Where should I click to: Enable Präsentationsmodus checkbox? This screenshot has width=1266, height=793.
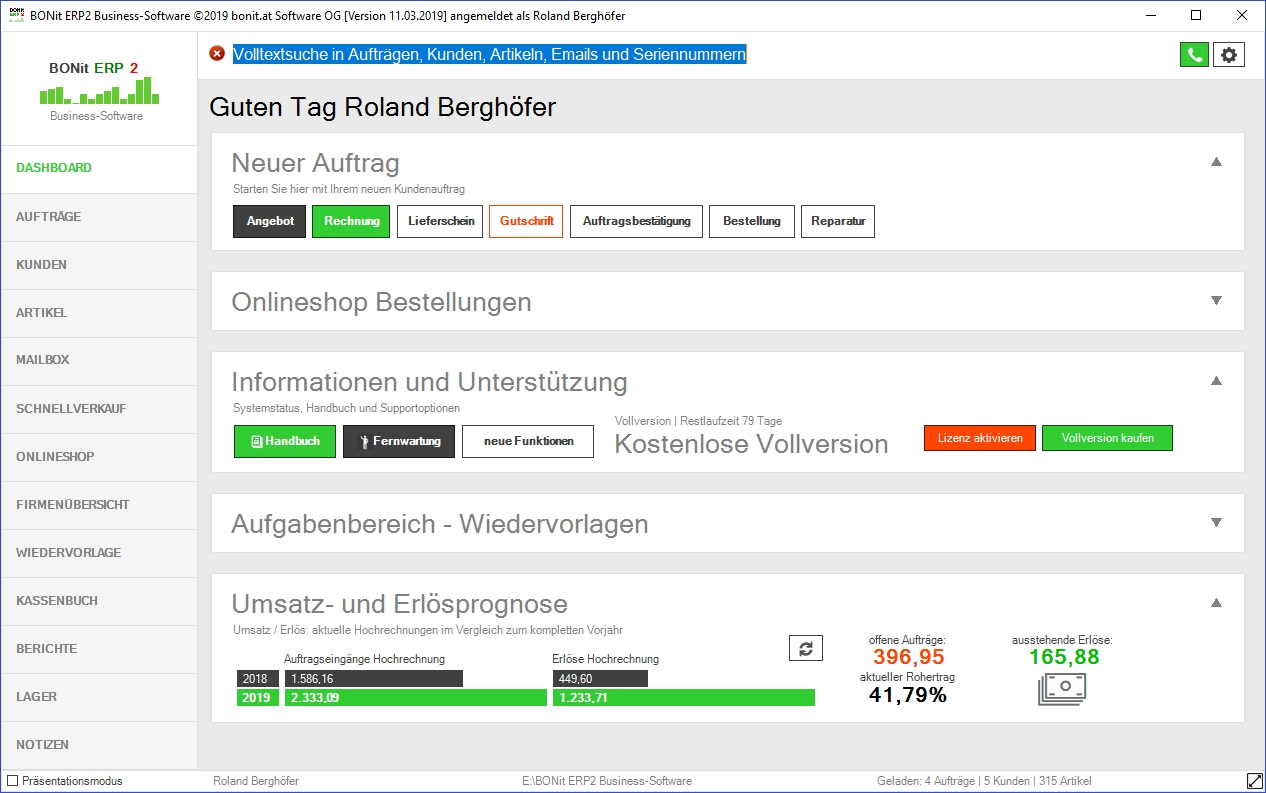[x=13, y=781]
